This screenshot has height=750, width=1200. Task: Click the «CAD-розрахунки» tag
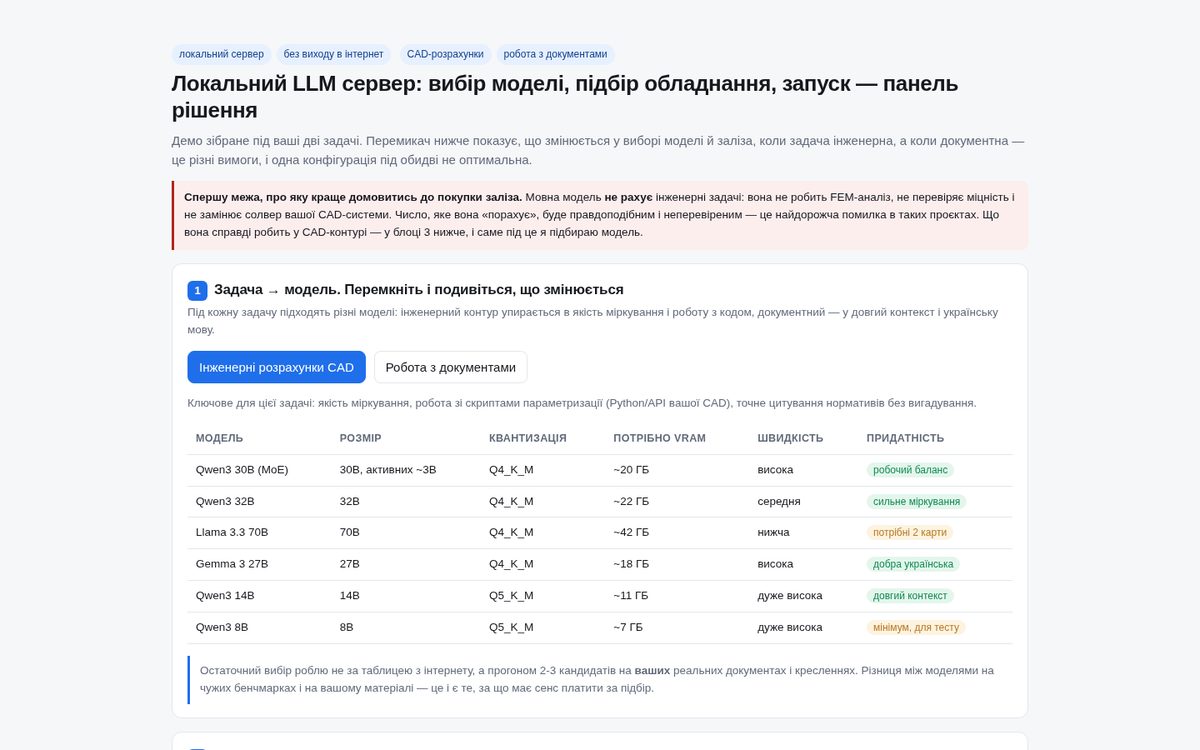(445, 54)
